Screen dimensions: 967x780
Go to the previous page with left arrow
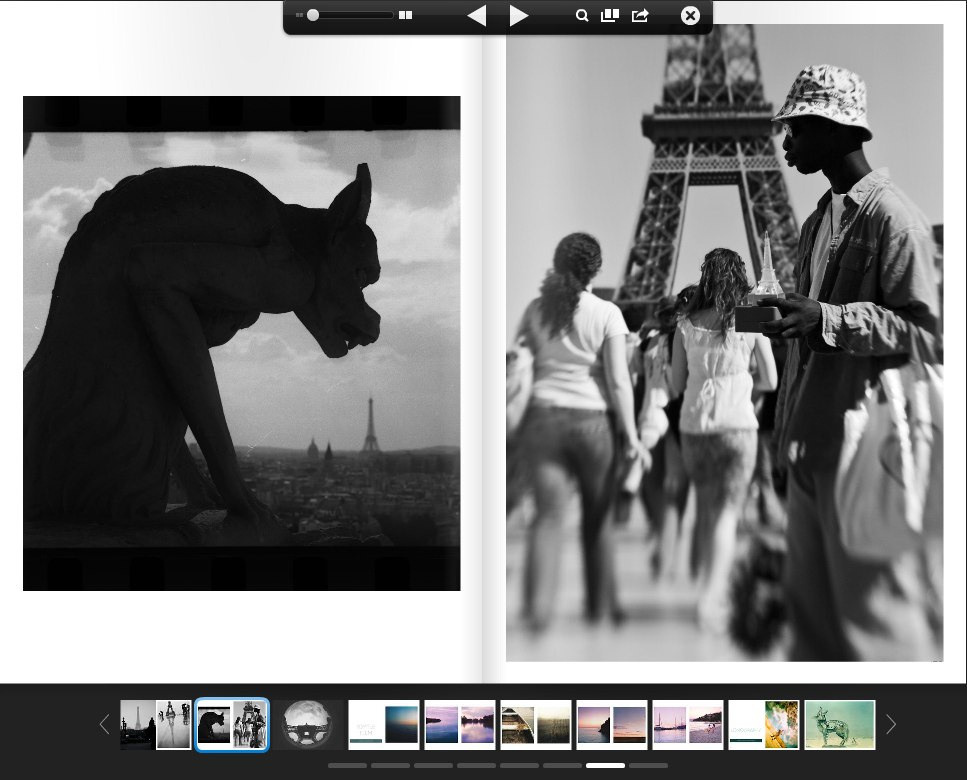pos(477,16)
